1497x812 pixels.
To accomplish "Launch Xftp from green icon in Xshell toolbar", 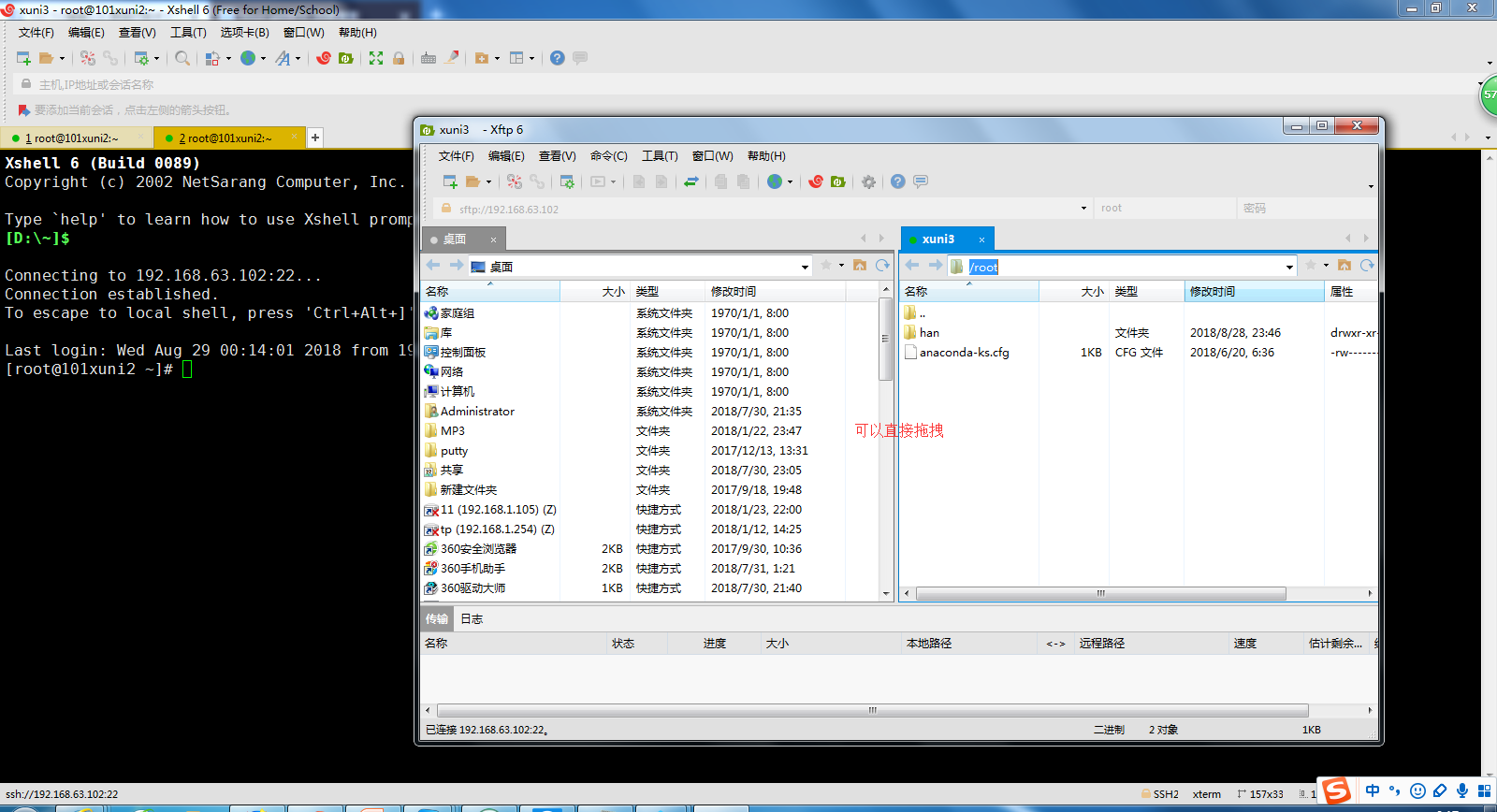I will coord(346,58).
